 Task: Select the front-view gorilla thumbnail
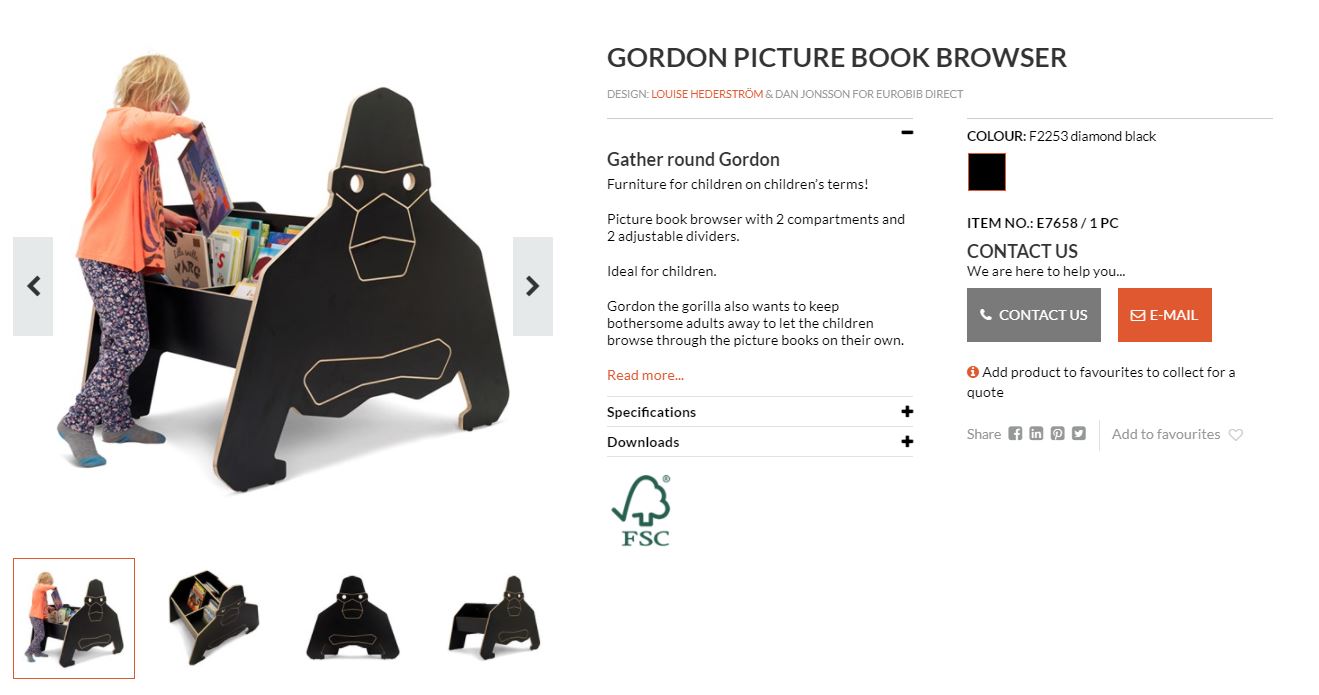(x=352, y=618)
